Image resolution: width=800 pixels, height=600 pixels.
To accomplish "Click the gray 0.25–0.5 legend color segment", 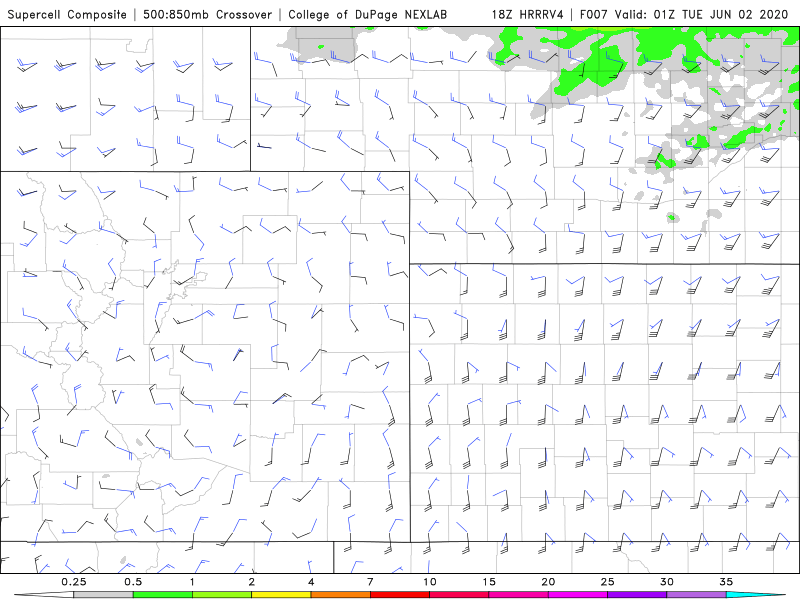I will pyautogui.click(x=103, y=595).
